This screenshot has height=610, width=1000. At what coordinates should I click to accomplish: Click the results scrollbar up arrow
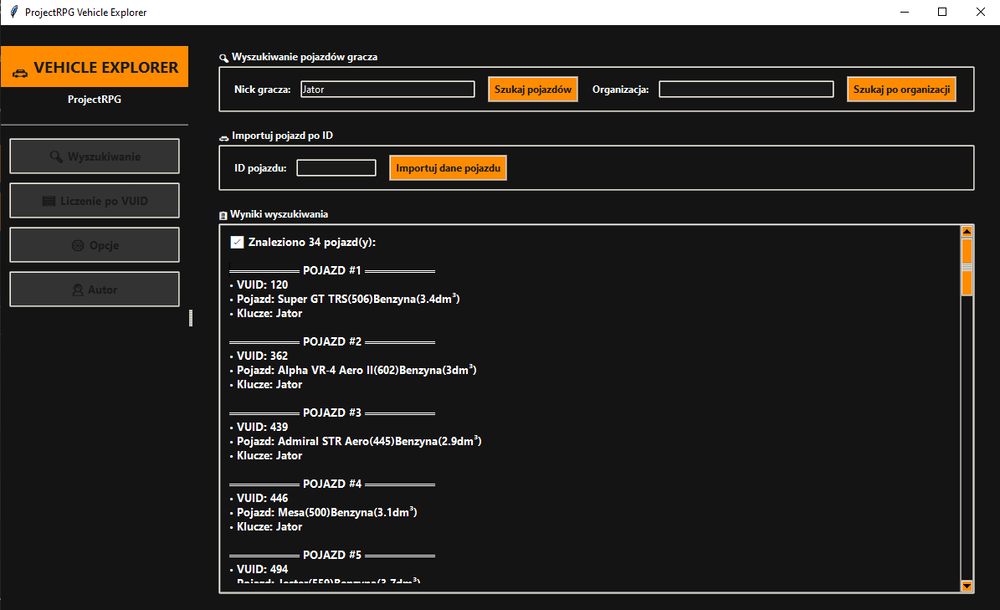tap(967, 232)
